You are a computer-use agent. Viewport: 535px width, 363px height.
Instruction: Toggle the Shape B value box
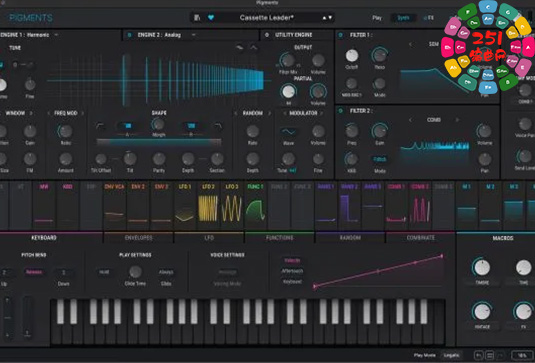click(x=191, y=126)
